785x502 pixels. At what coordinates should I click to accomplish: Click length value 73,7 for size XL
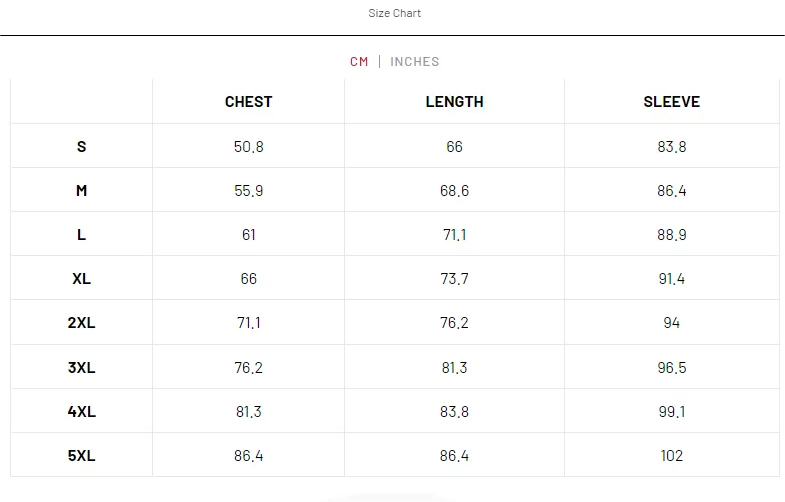[x=454, y=279]
